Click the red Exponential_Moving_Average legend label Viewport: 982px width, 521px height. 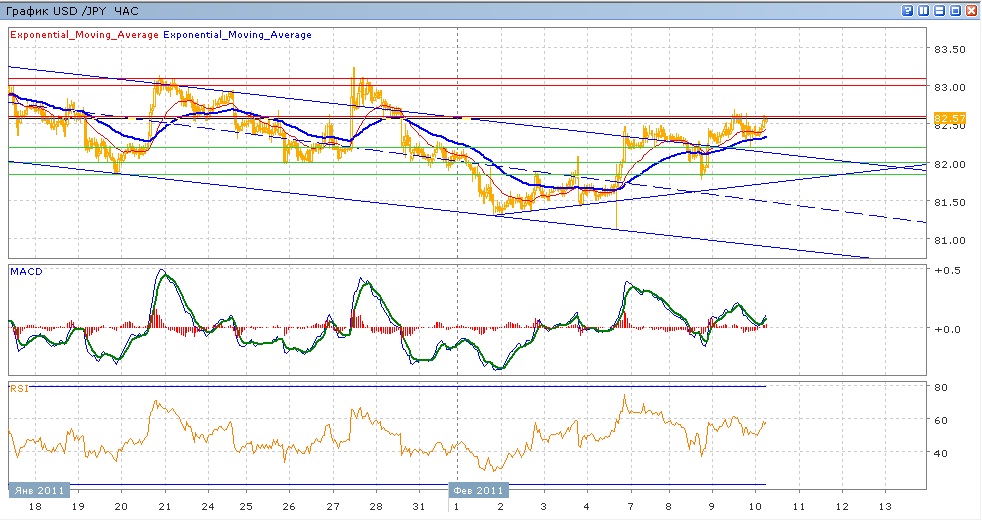coord(84,35)
